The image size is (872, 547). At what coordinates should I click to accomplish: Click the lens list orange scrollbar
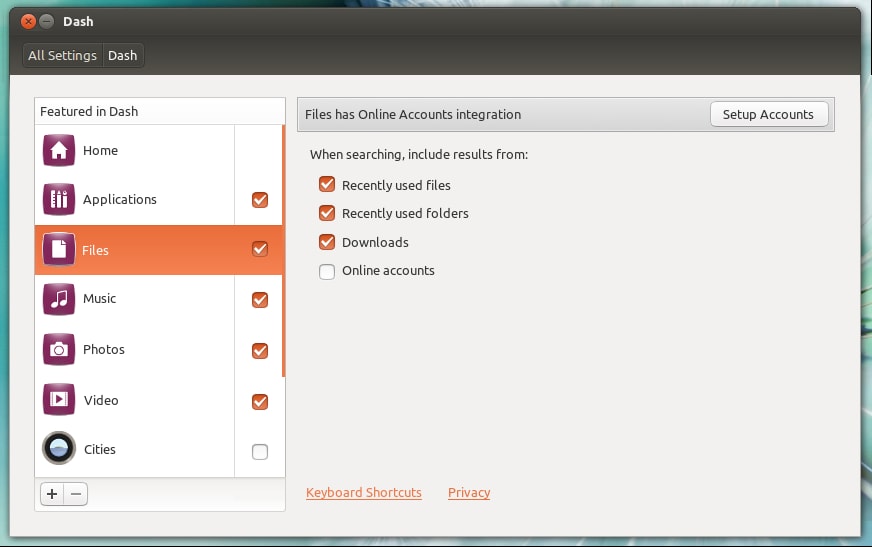tap(284, 251)
